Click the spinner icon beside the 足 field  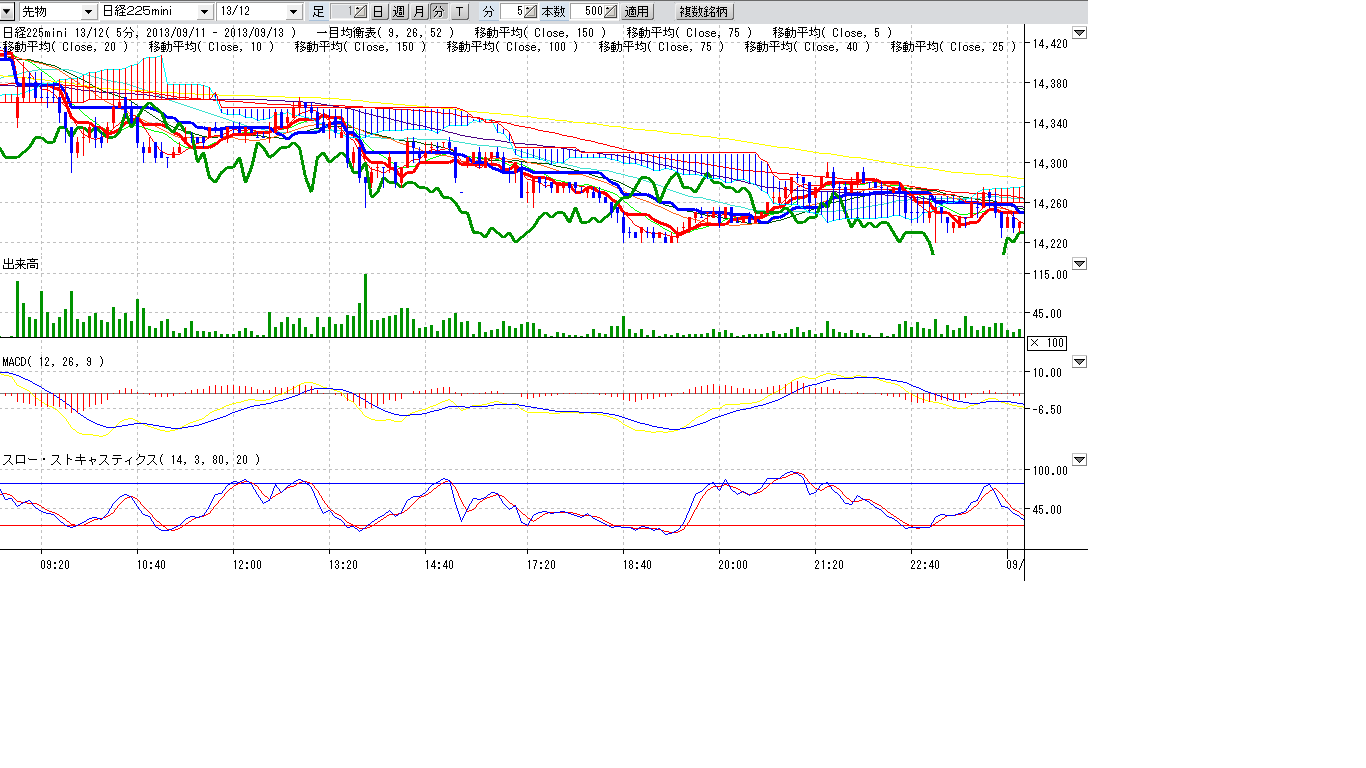pyautogui.click(x=360, y=12)
